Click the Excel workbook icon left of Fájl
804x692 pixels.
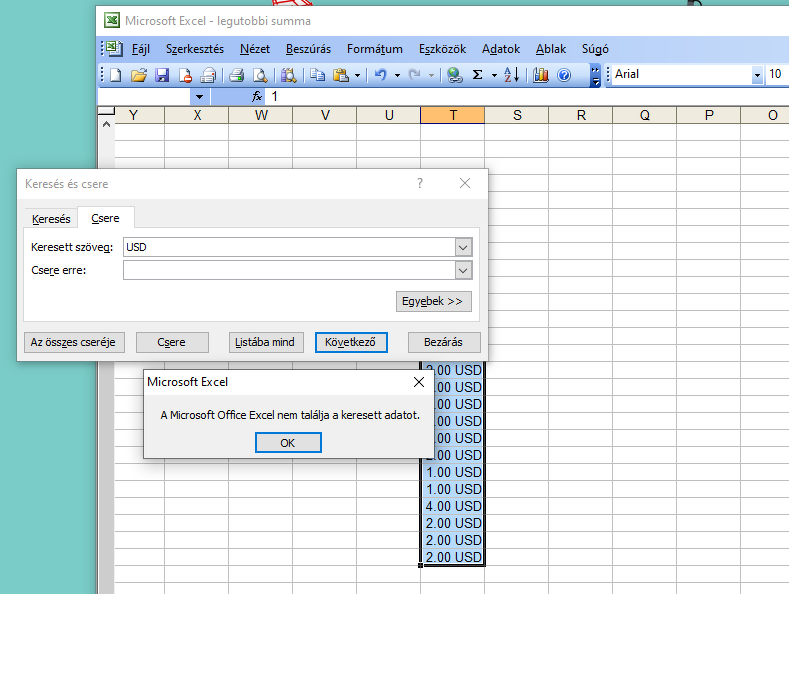(x=114, y=49)
